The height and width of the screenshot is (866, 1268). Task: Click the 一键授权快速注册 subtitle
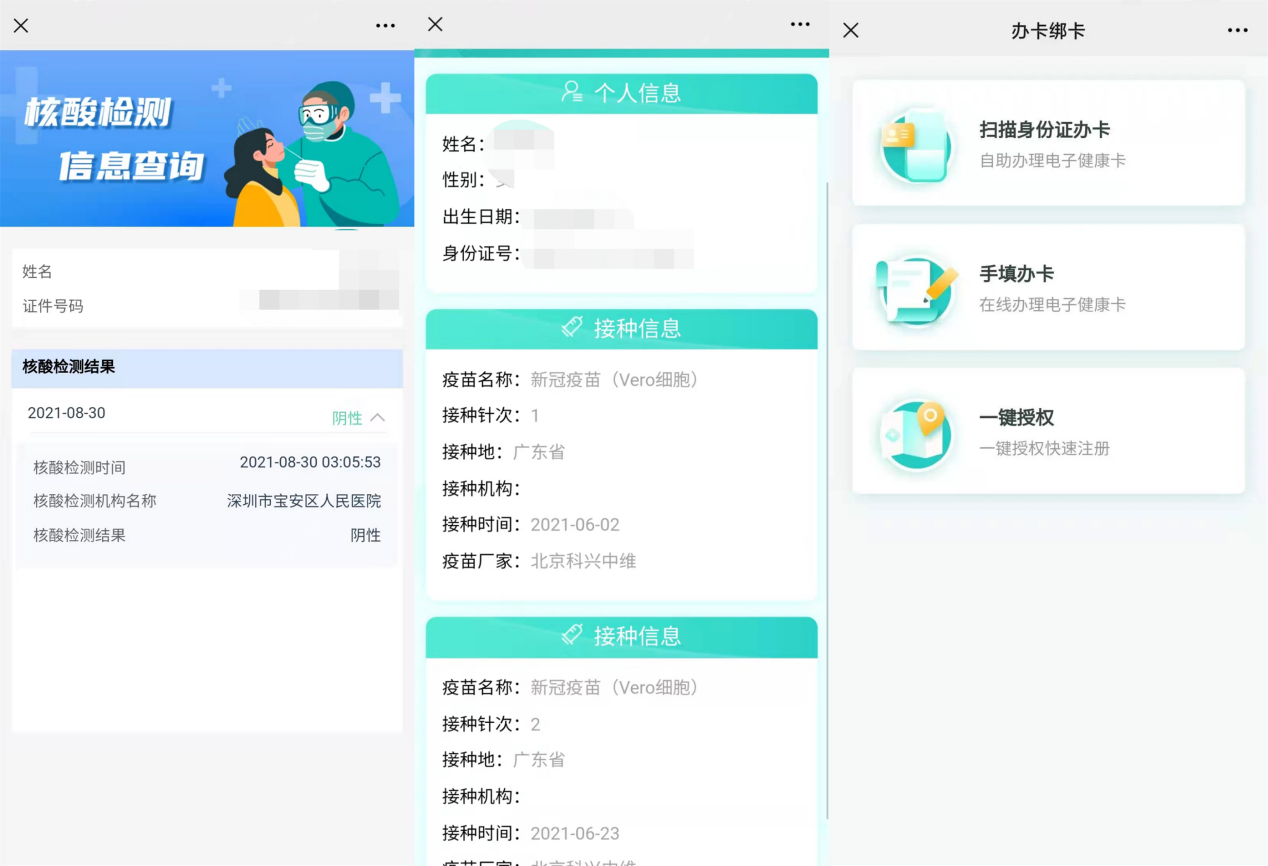coord(1045,448)
